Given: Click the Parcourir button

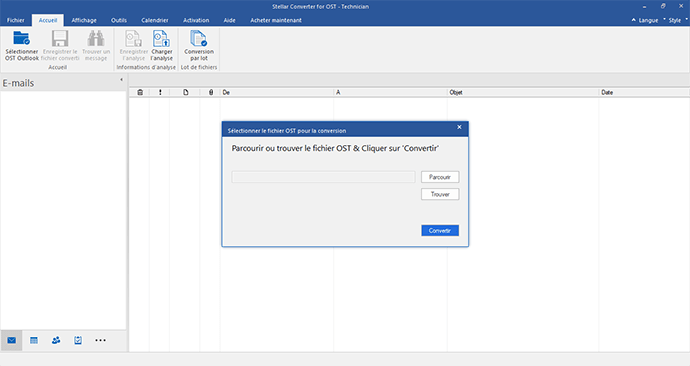Looking at the screenshot, I should tap(440, 177).
